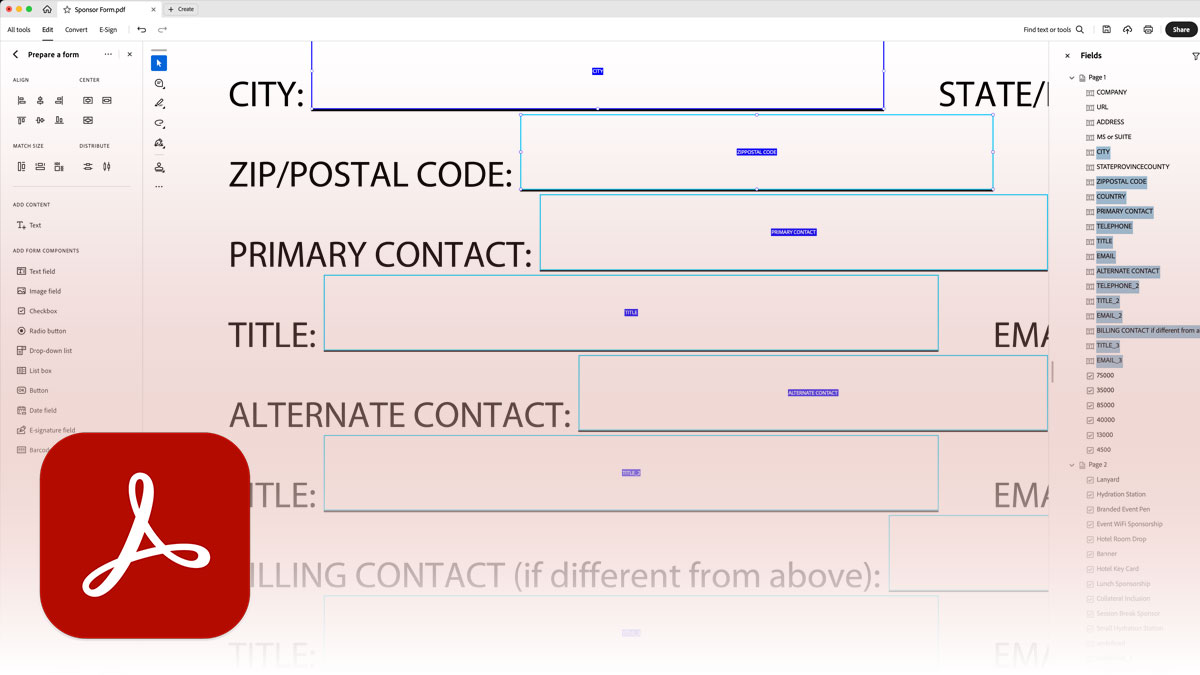
Task: Switch to the E-Sign tab
Action: coord(107,29)
